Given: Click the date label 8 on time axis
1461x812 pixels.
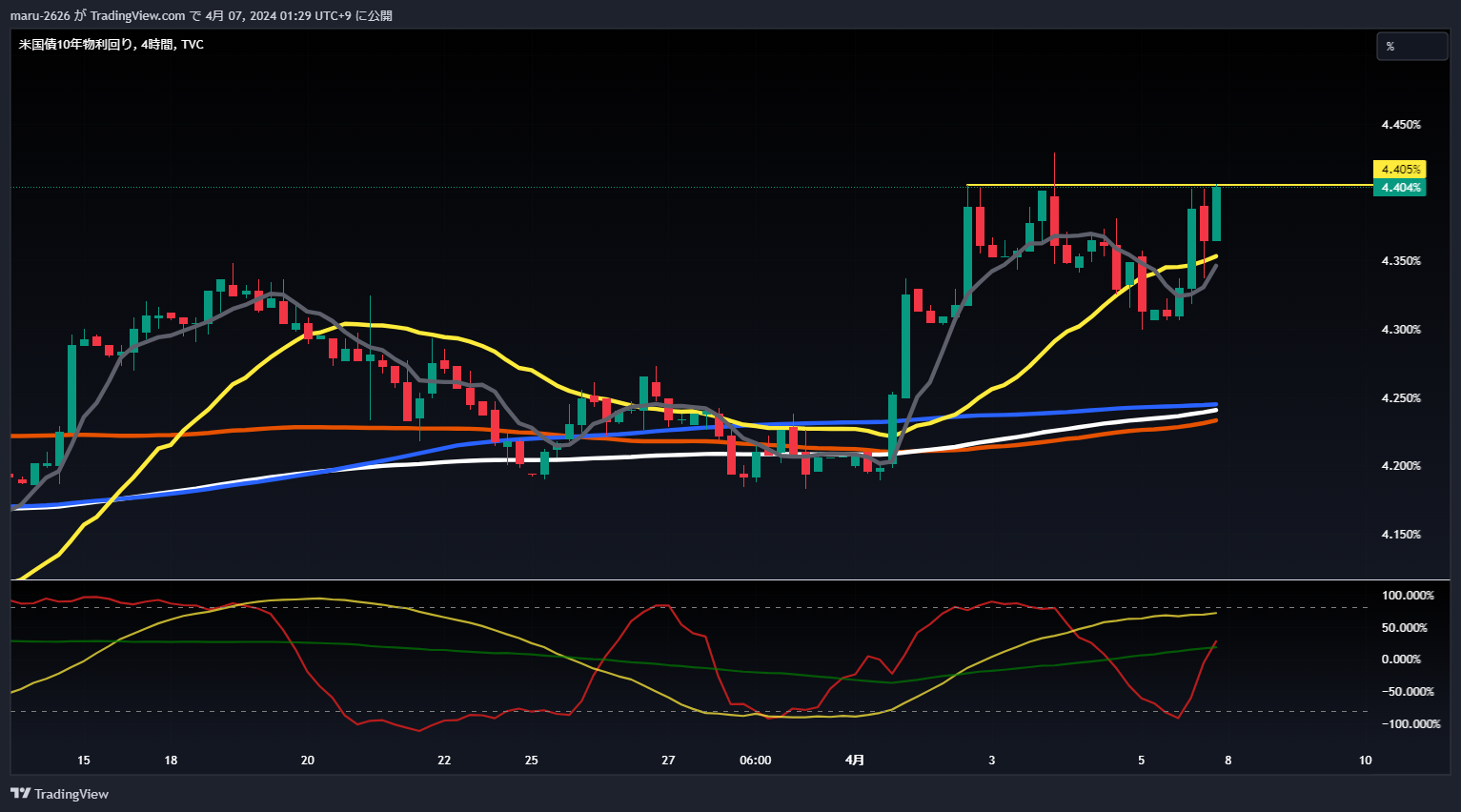Looking at the screenshot, I should [1228, 761].
